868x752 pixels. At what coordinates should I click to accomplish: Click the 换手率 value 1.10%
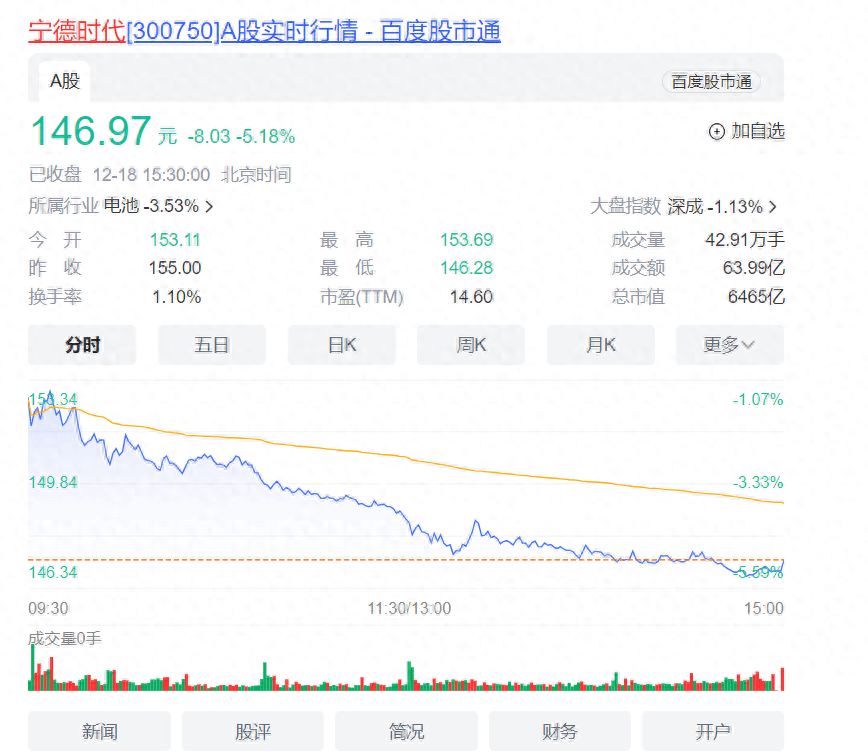pyautogui.click(x=176, y=297)
